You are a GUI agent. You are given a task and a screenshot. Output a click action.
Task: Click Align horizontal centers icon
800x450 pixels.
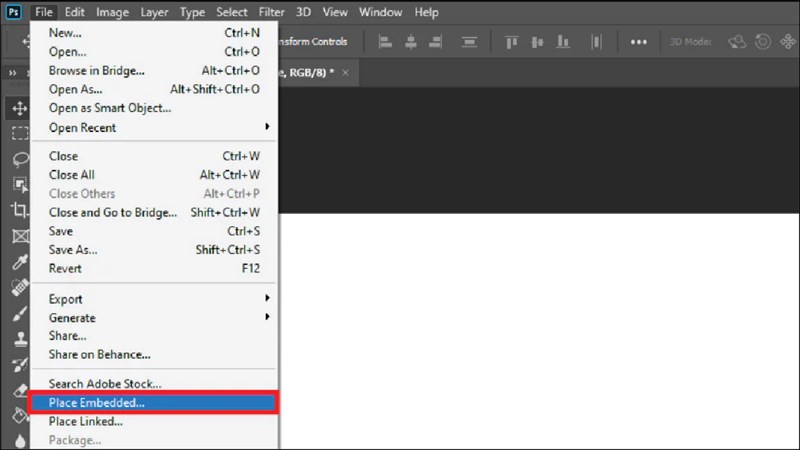tap(411, 42)
